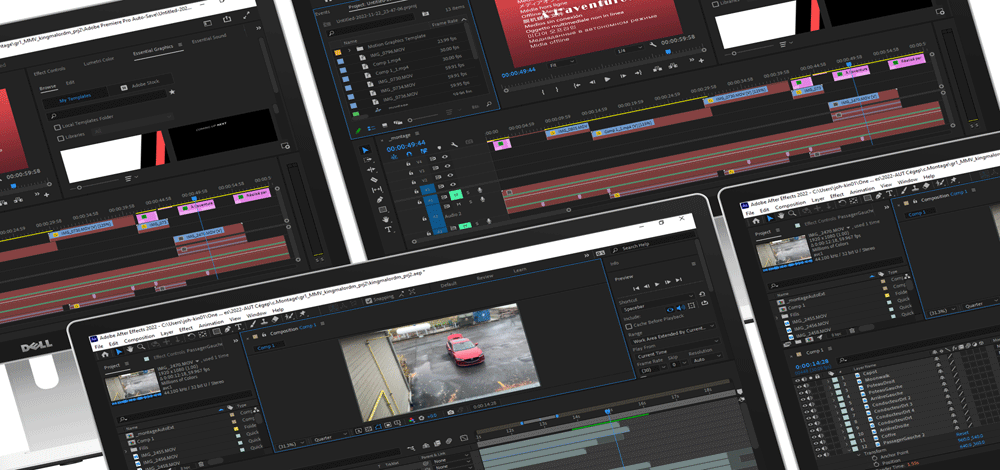This screenshot has width=1000, height=470.
Task: Open (31.3%) magnification dropdown in bottom After Effects
Action: point(291,444)
